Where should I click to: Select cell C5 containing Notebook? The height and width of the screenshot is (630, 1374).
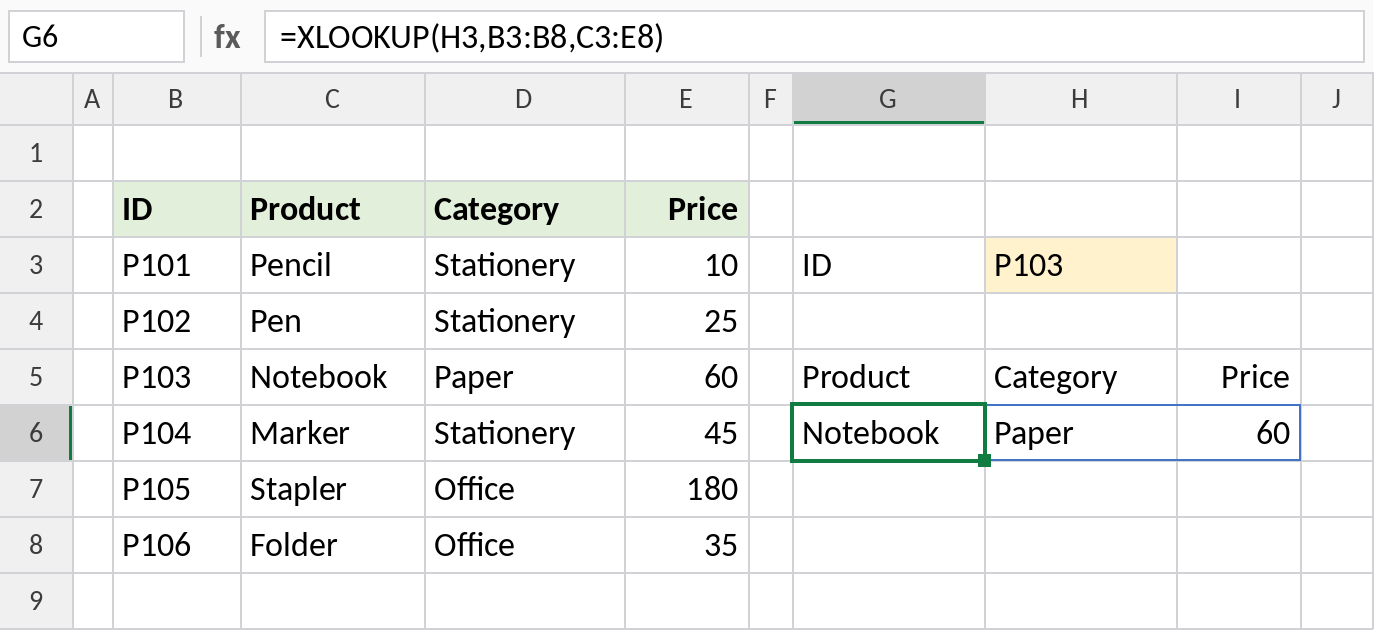point(333,377)
